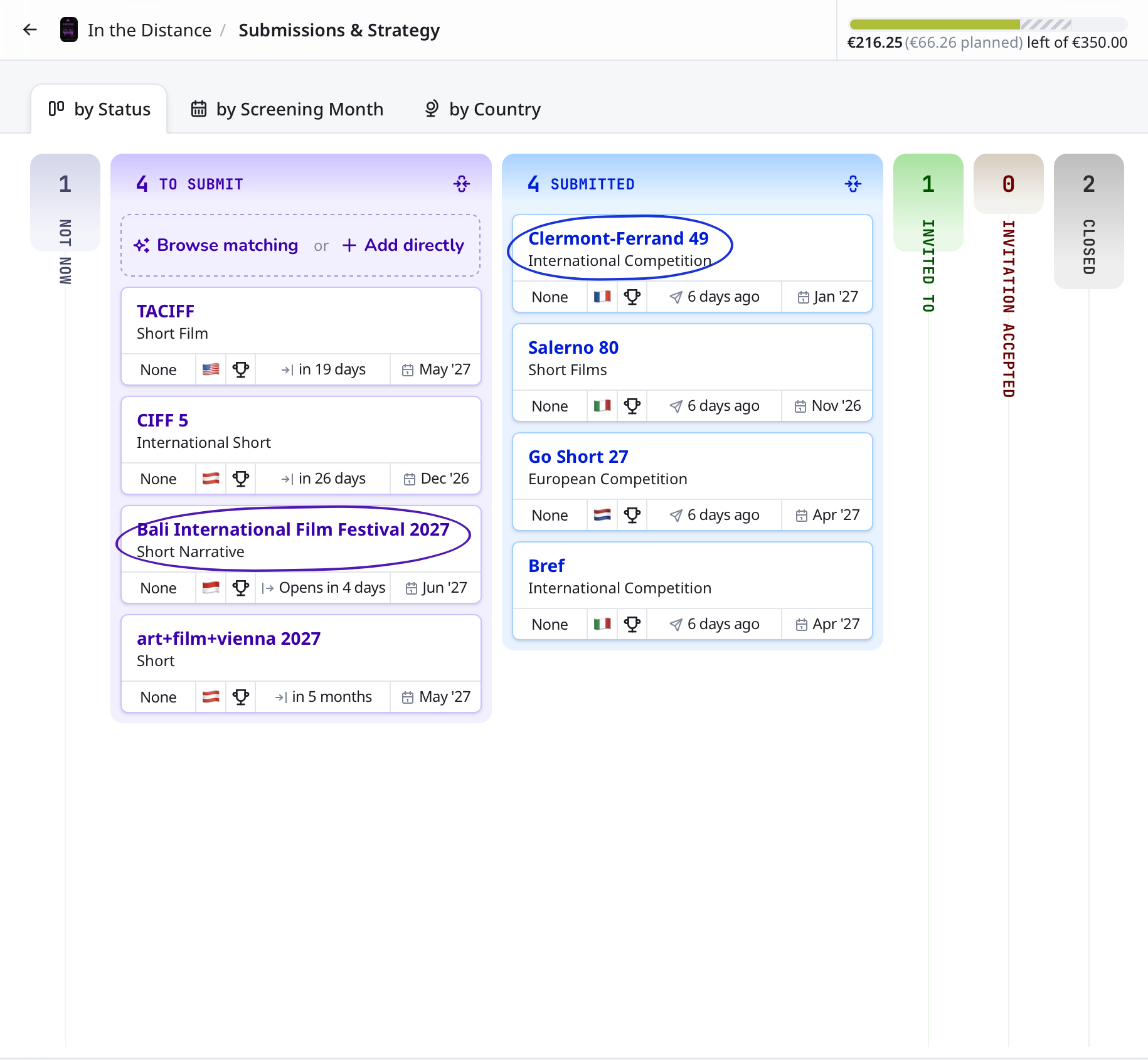Switch to the by Country tab

482,109
